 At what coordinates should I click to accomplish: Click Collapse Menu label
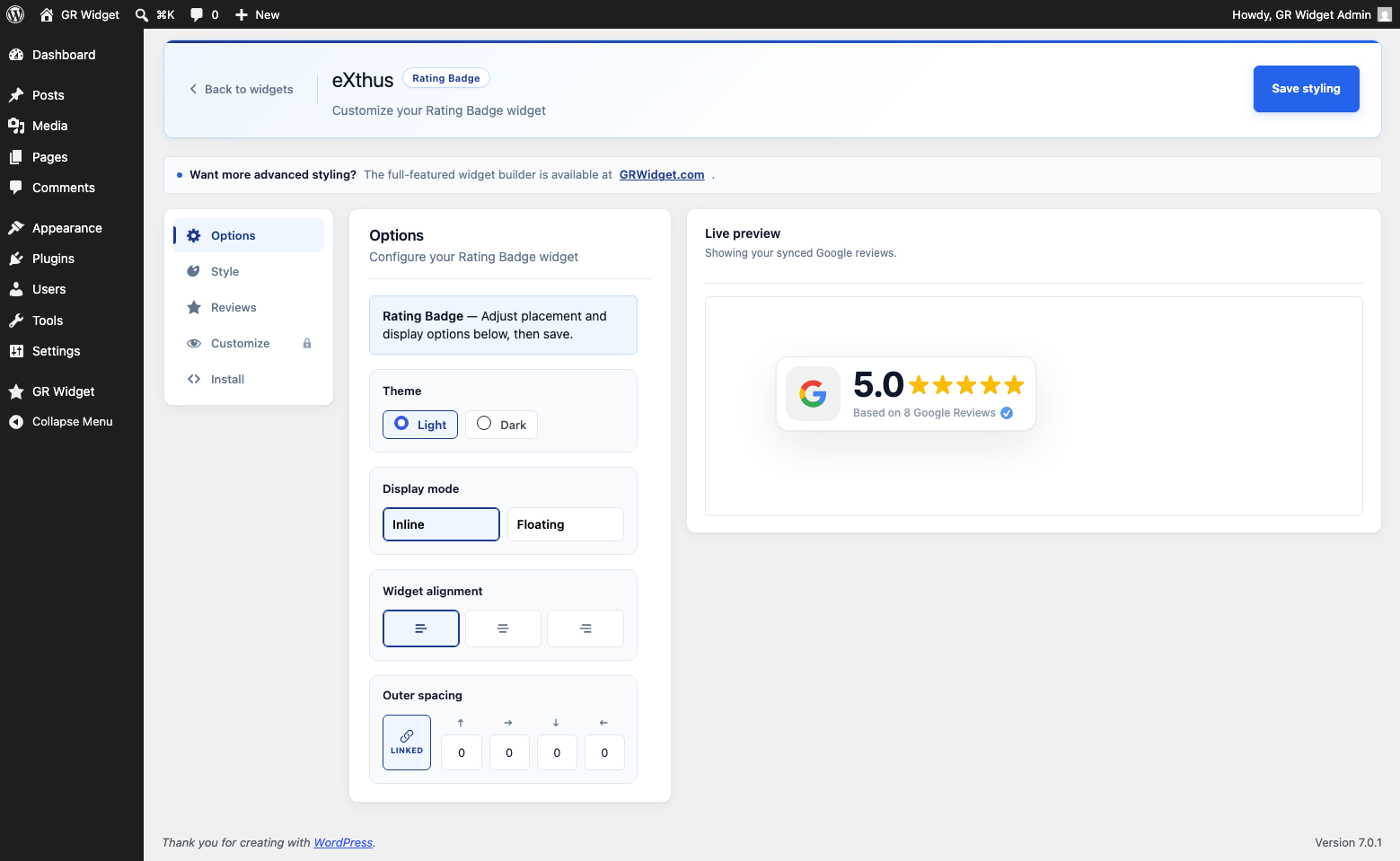[73, 422]
